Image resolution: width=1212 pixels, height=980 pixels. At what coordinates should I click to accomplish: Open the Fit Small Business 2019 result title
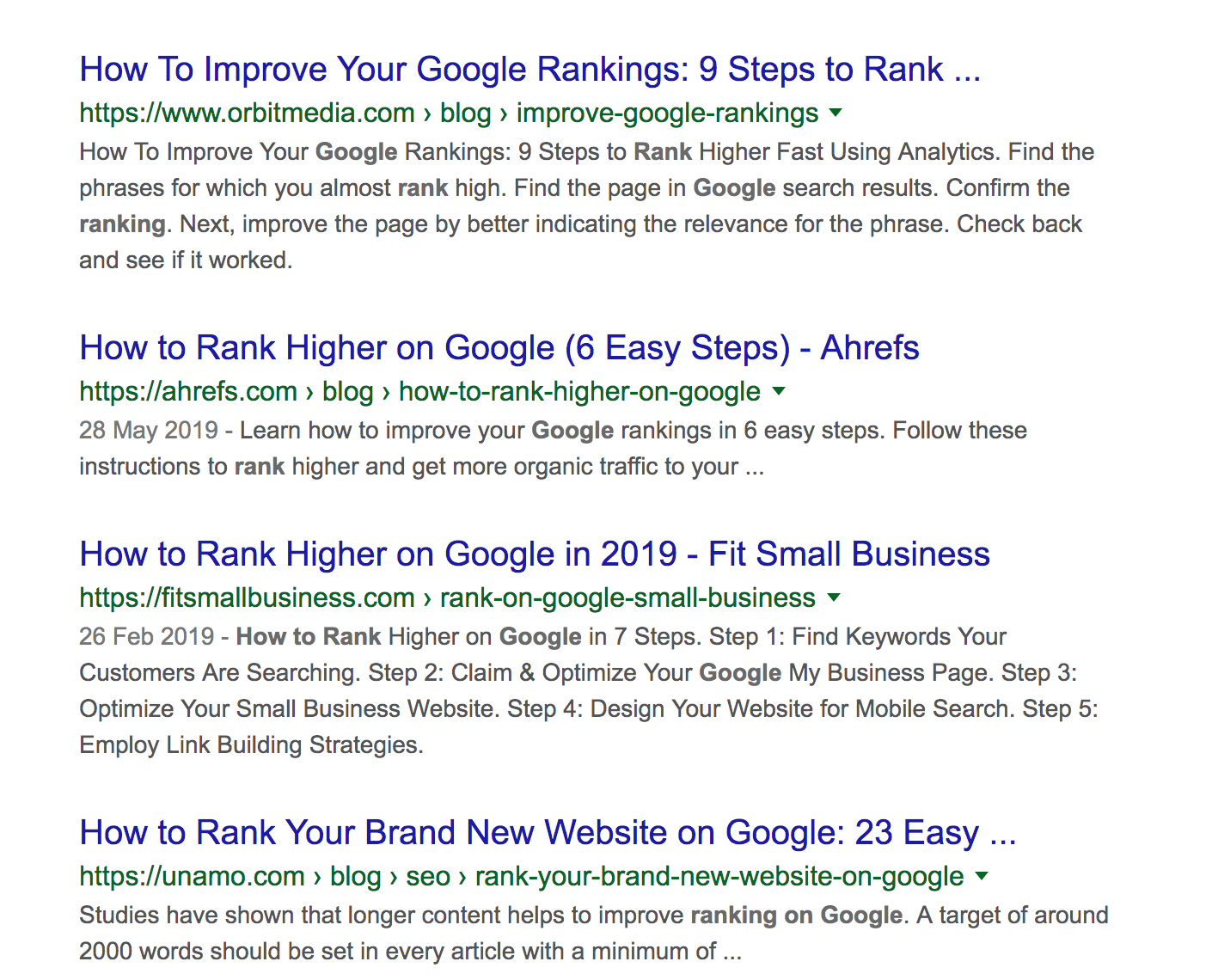535,554
